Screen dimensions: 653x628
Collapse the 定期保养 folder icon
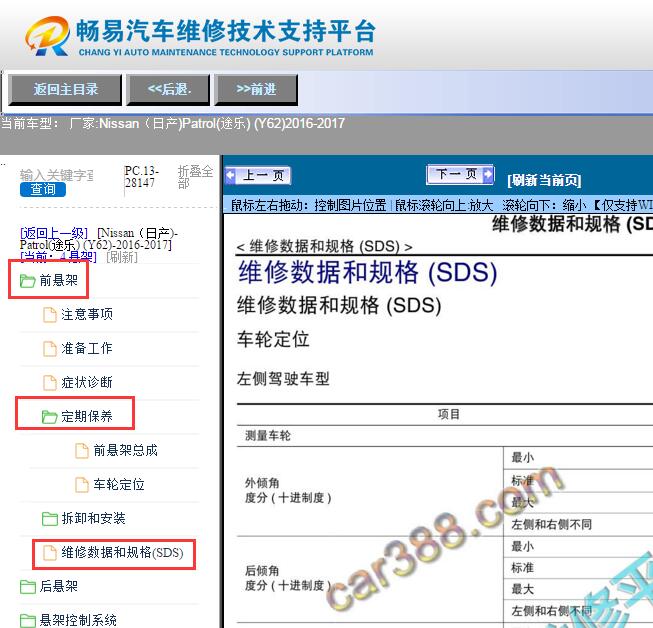pos(50,416)
